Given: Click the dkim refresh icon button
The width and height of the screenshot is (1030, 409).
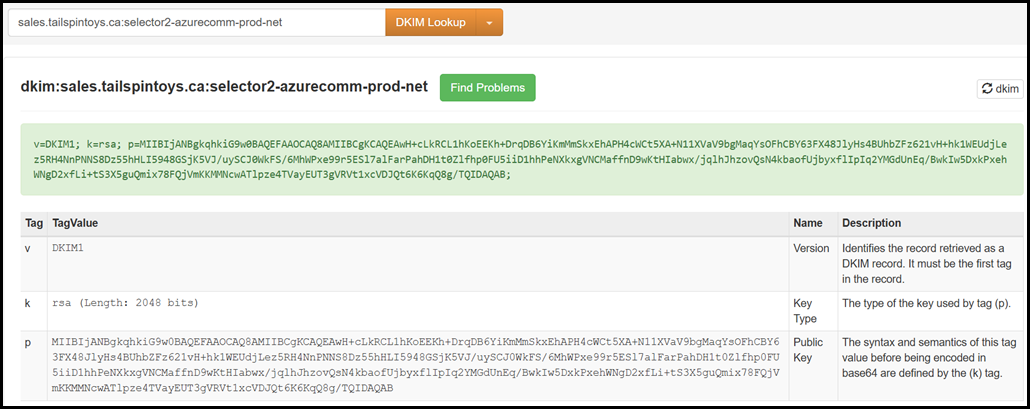Looking at the screenshot, I should coord(998,89).
